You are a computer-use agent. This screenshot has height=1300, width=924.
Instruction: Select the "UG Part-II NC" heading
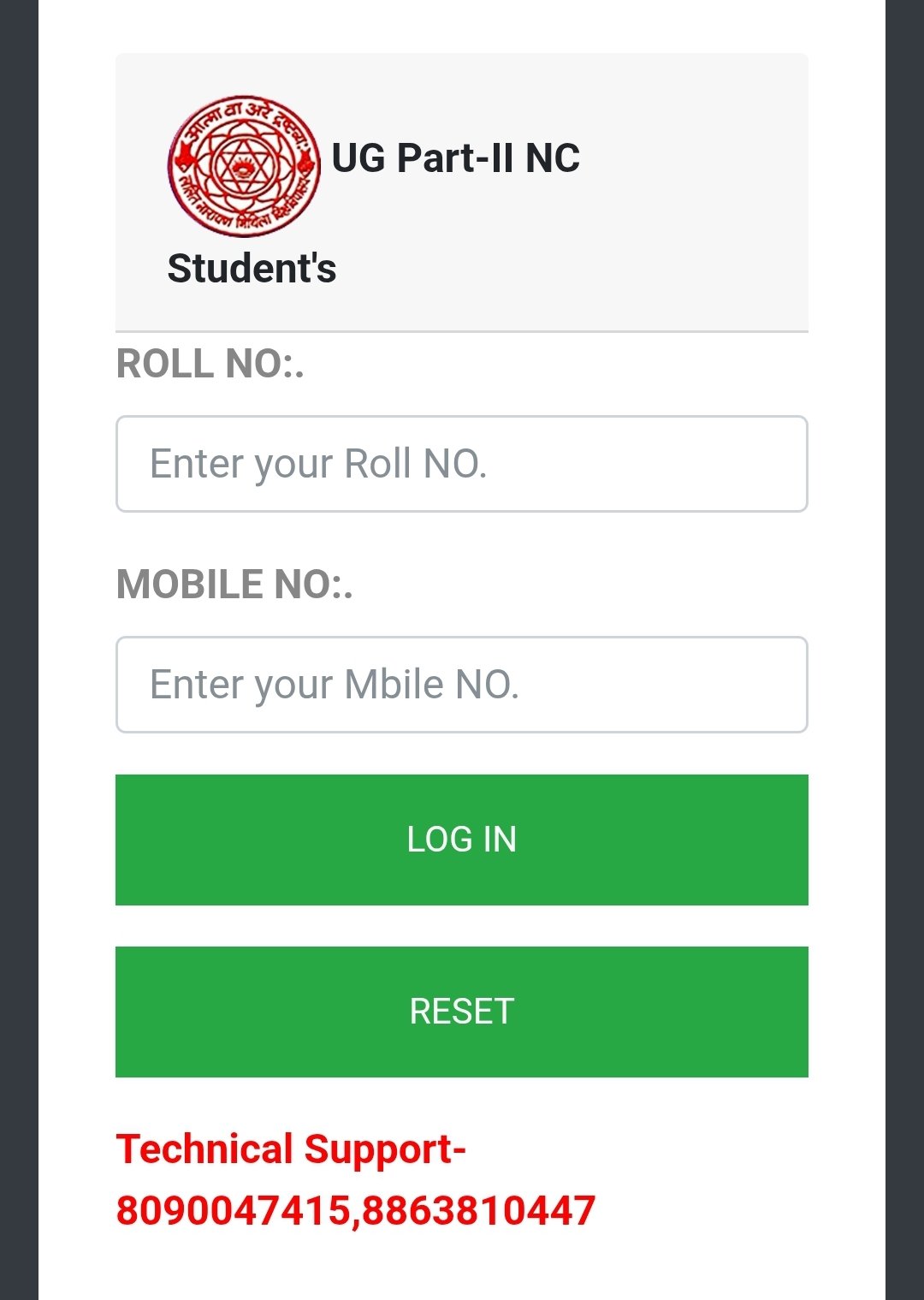click(455, 158)
